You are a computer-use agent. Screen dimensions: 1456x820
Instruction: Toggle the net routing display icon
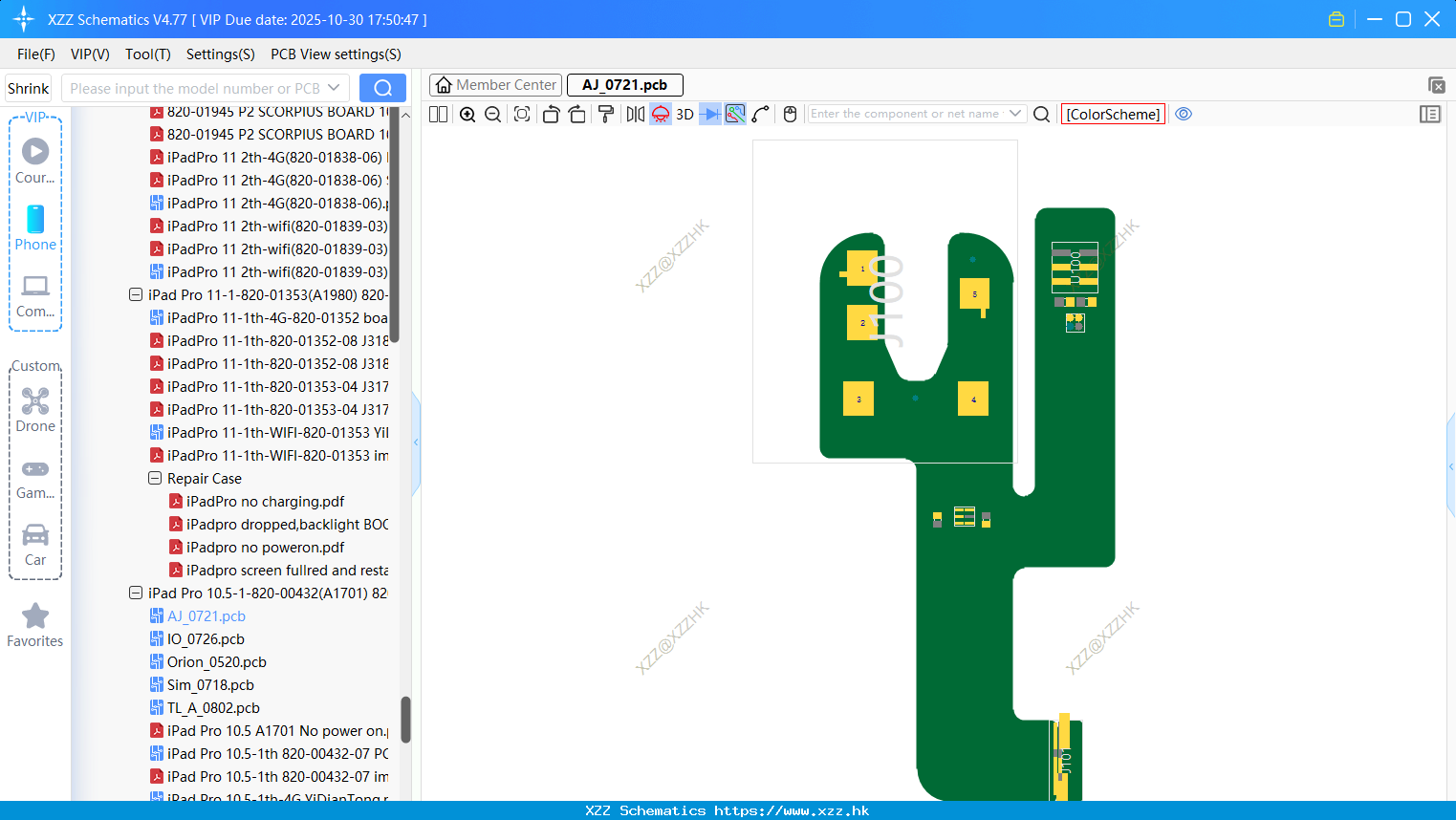(735, 114)
